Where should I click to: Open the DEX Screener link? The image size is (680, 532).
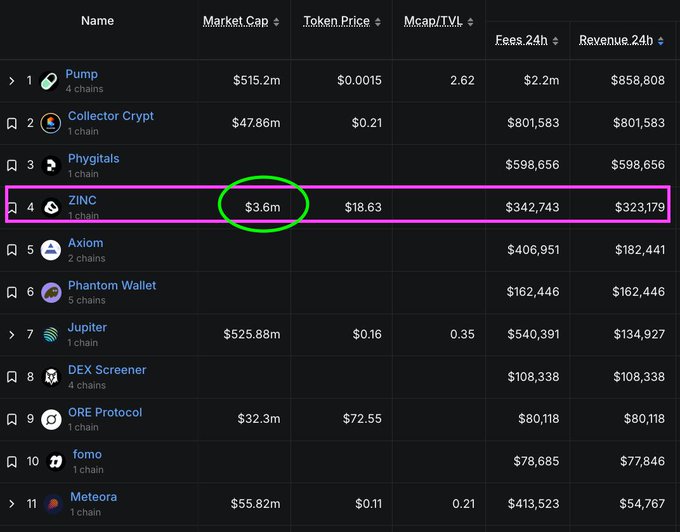107,370
